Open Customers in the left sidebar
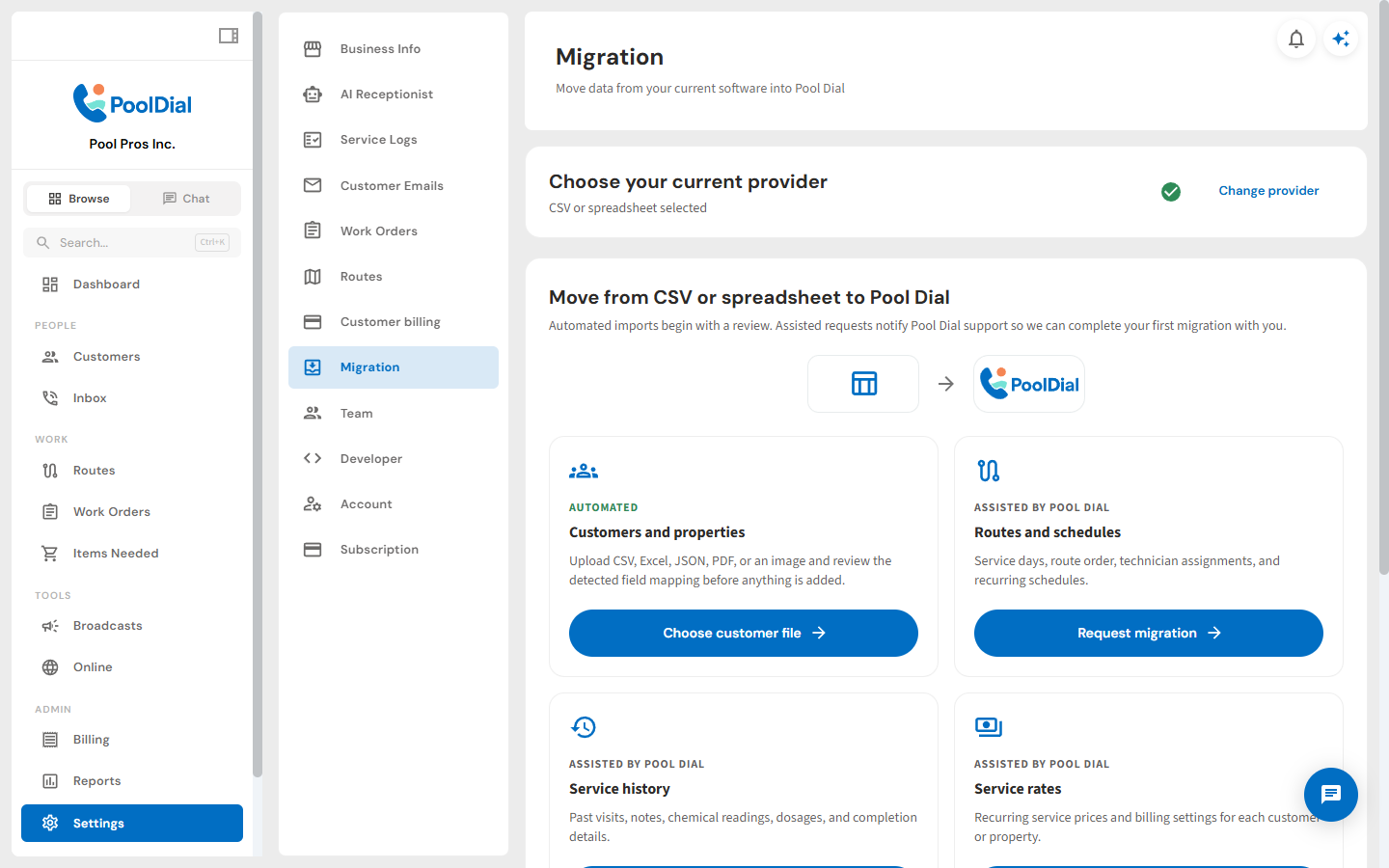 132,357
